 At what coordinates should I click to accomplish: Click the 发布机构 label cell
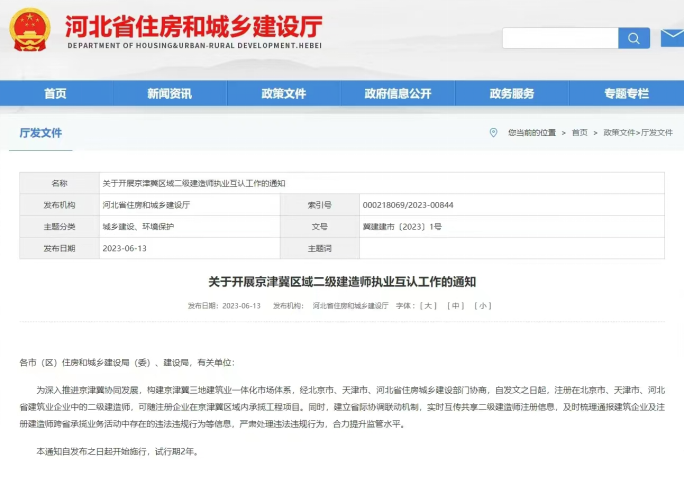click(59, 205)
